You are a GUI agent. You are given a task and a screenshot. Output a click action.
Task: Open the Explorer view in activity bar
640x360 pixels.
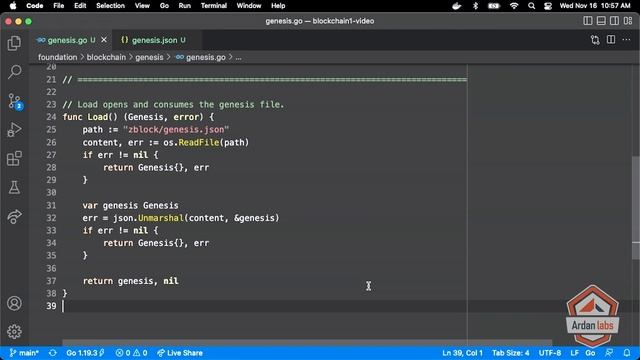click(x=14, y=43)
